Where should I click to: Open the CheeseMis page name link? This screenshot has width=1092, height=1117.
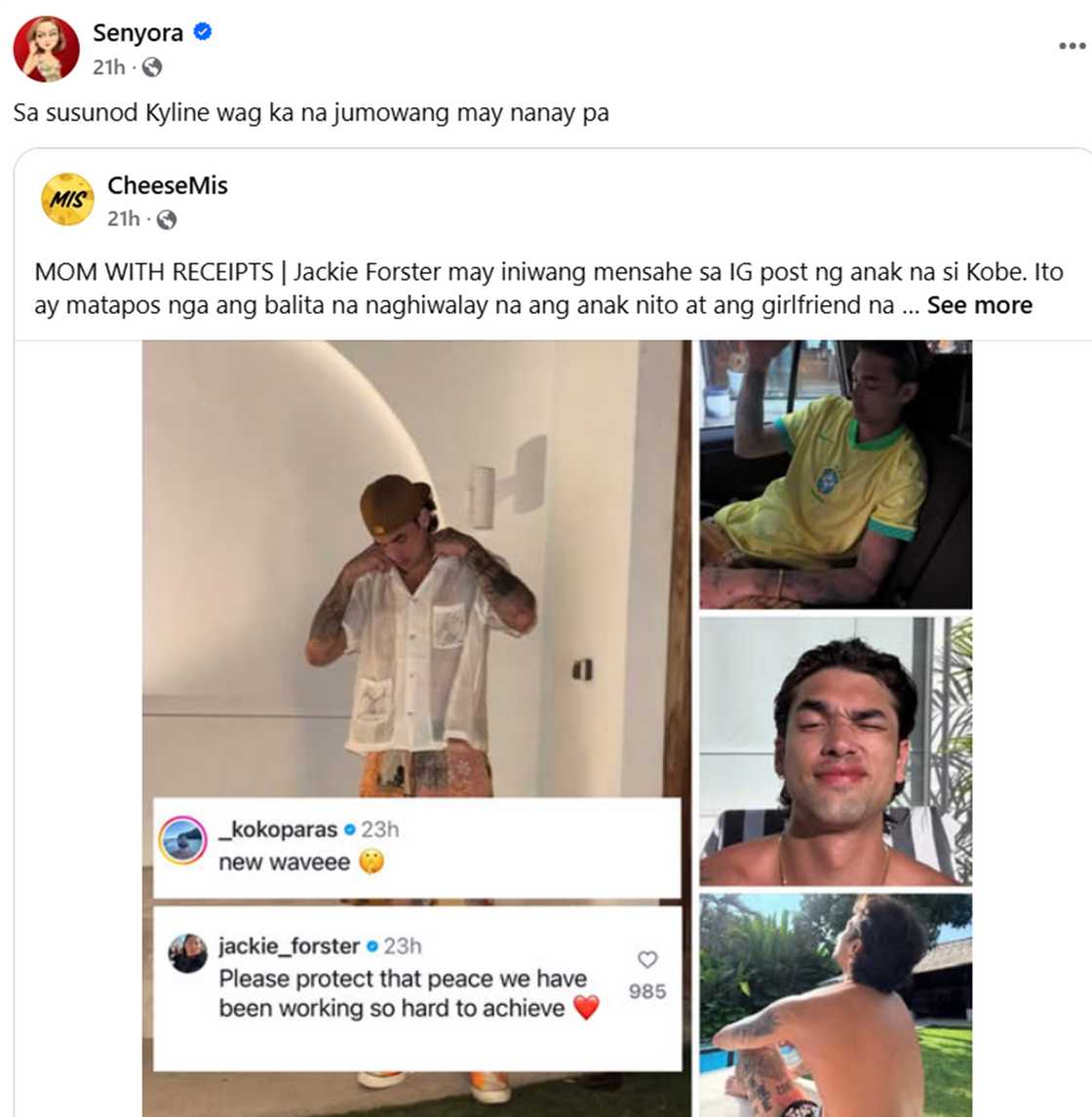pyautogui.click(x=167, y=185)
